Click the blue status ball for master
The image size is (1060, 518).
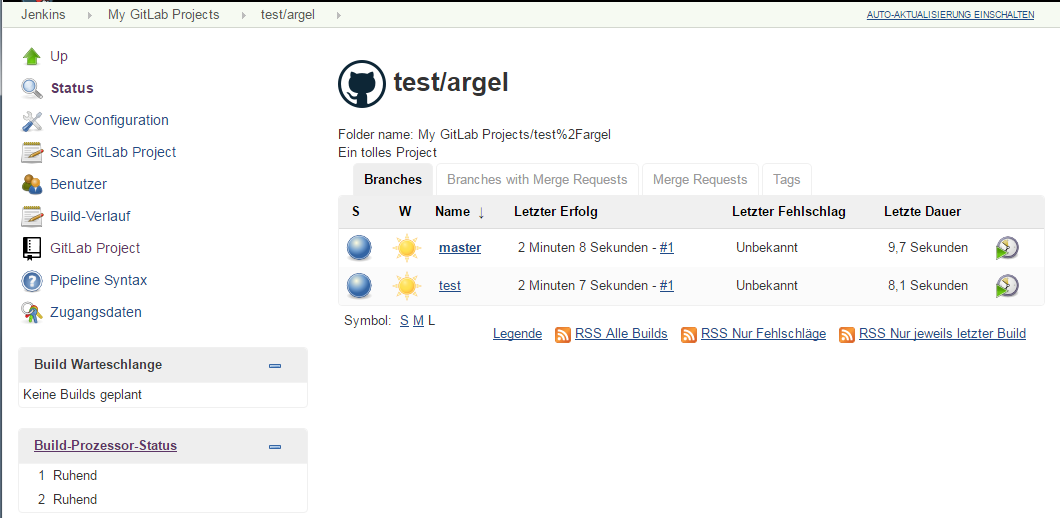click(x=359, y=248)
